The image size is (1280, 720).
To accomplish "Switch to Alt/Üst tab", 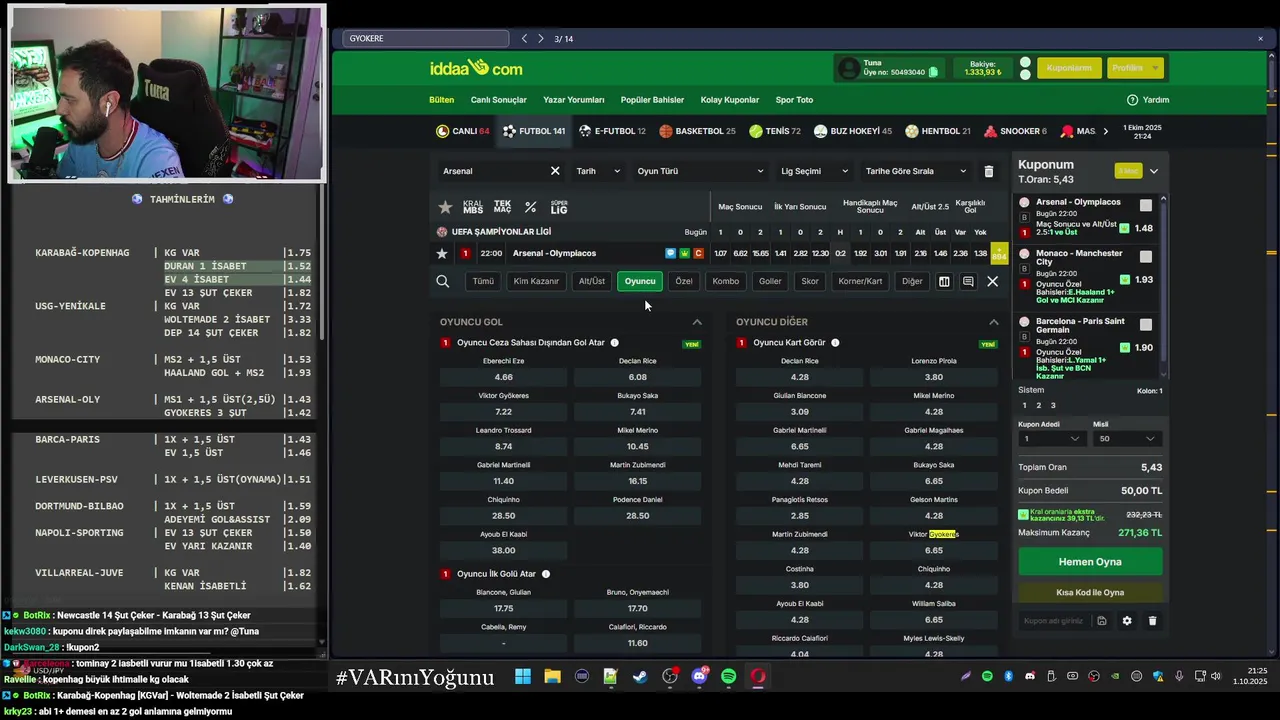I will 592,282.
